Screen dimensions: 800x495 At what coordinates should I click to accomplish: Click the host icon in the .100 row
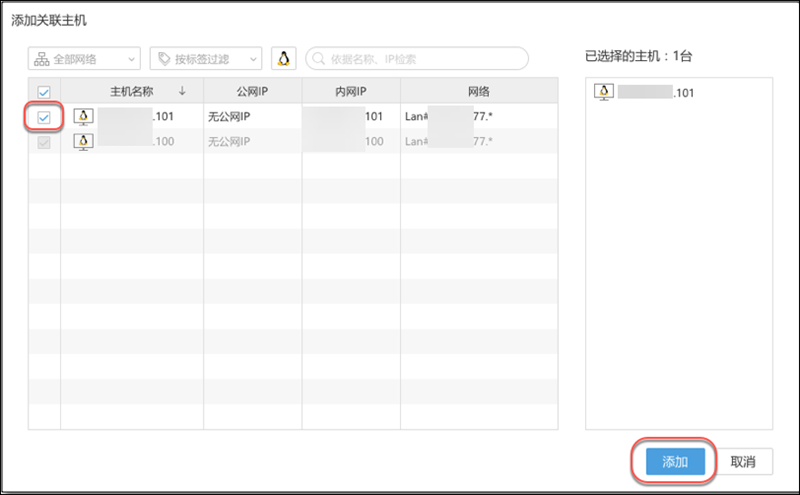[x=83, y=141]
